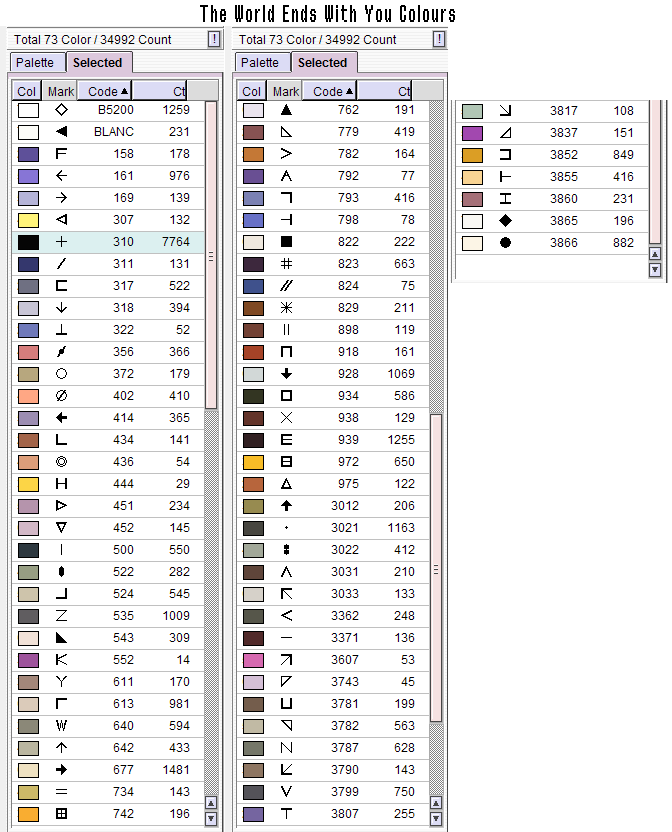Click the exclamation button in the middle panel header

tap(439, 39)
